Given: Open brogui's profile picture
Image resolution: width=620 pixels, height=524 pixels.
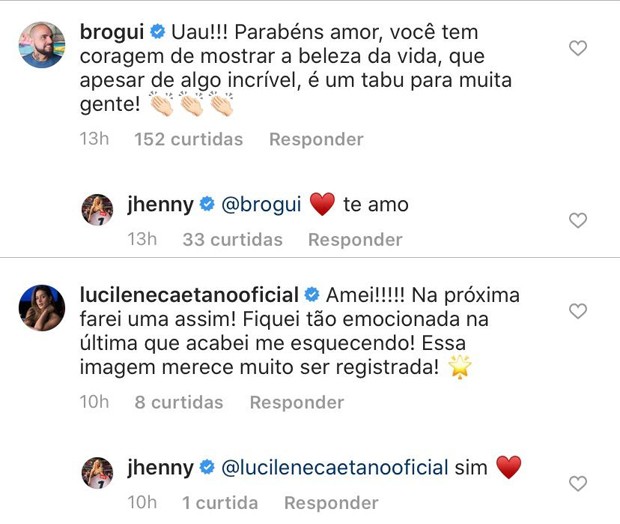Looking at the screenshot, I should pos(42,43).
